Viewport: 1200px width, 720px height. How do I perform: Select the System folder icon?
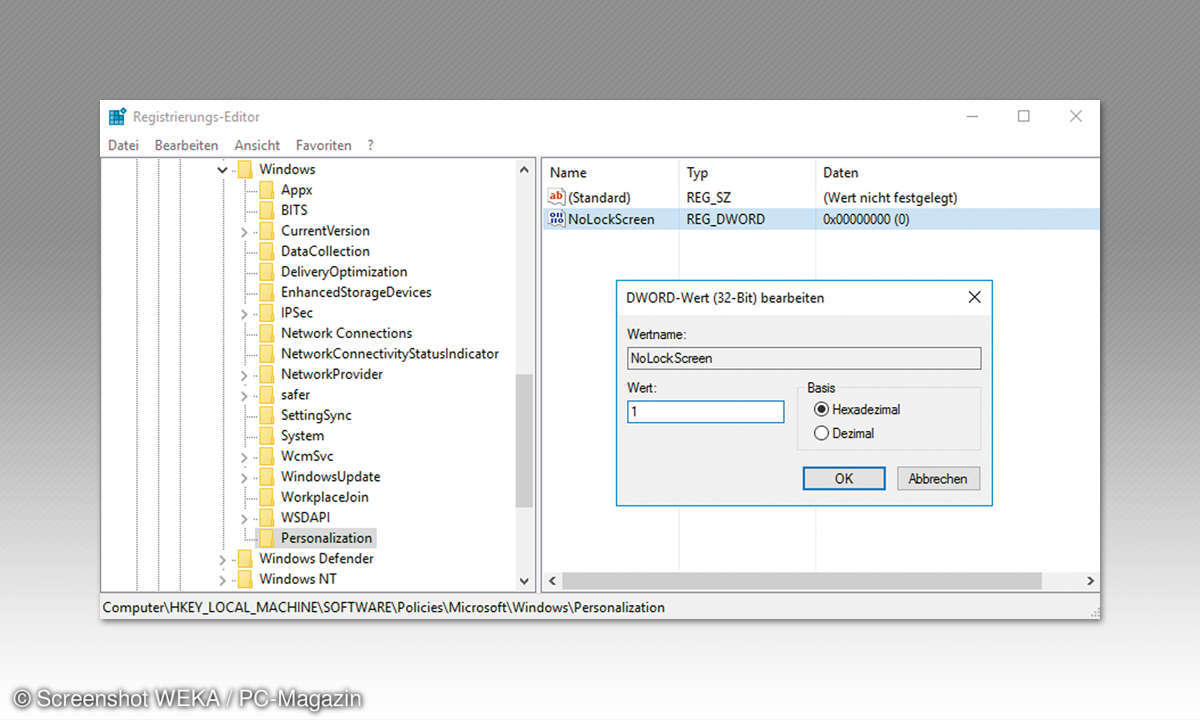(266, 436)
